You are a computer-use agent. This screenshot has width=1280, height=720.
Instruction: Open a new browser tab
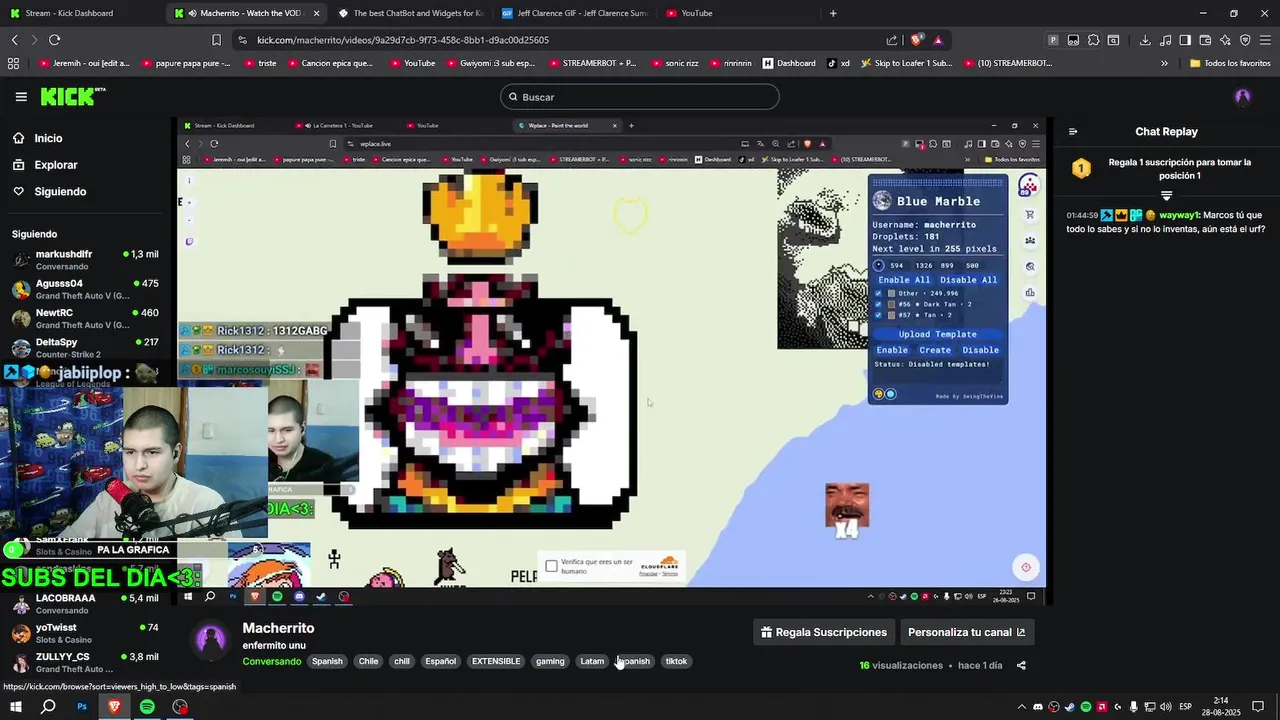833,13
